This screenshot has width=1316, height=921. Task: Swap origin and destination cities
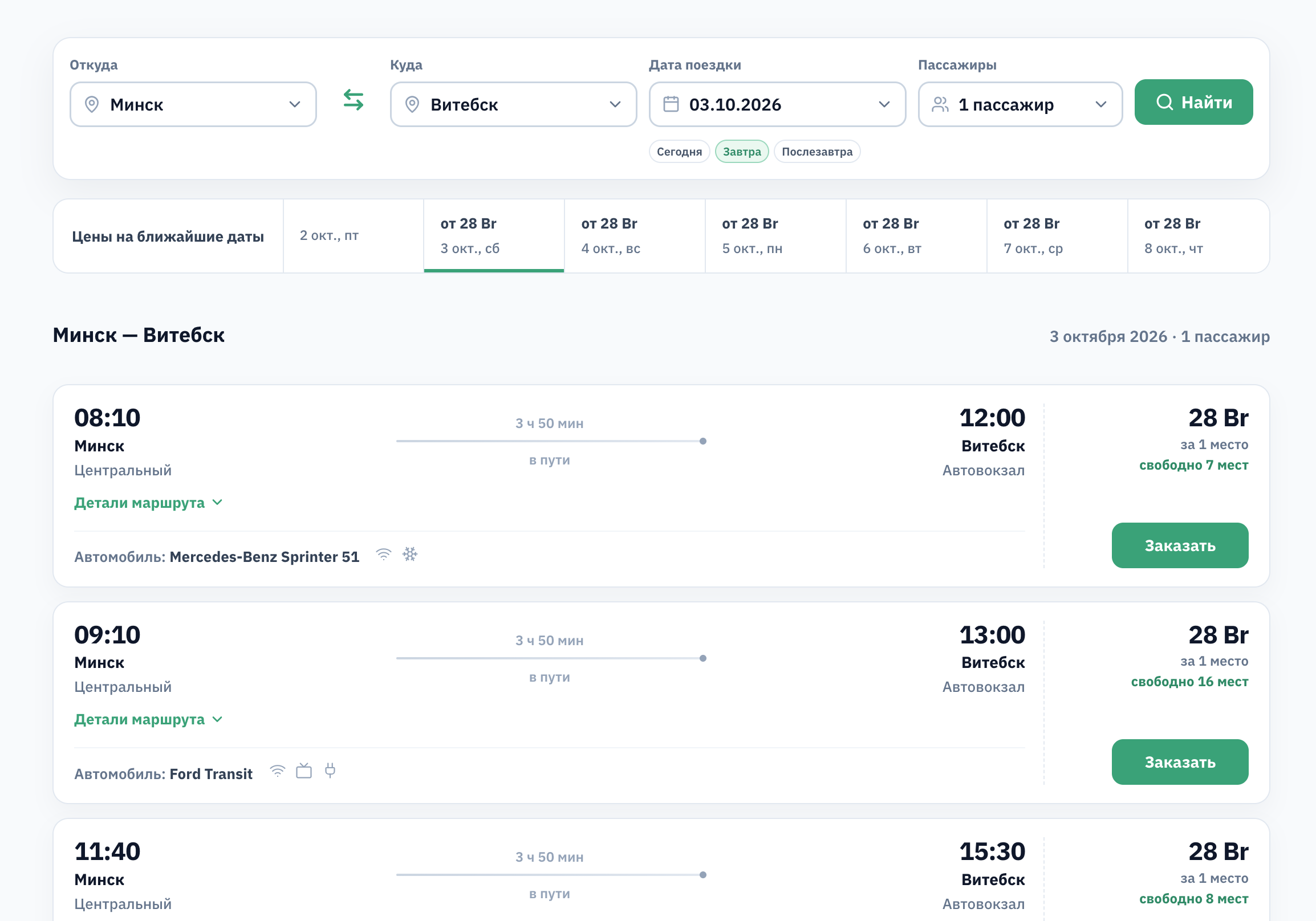[353, 100]
